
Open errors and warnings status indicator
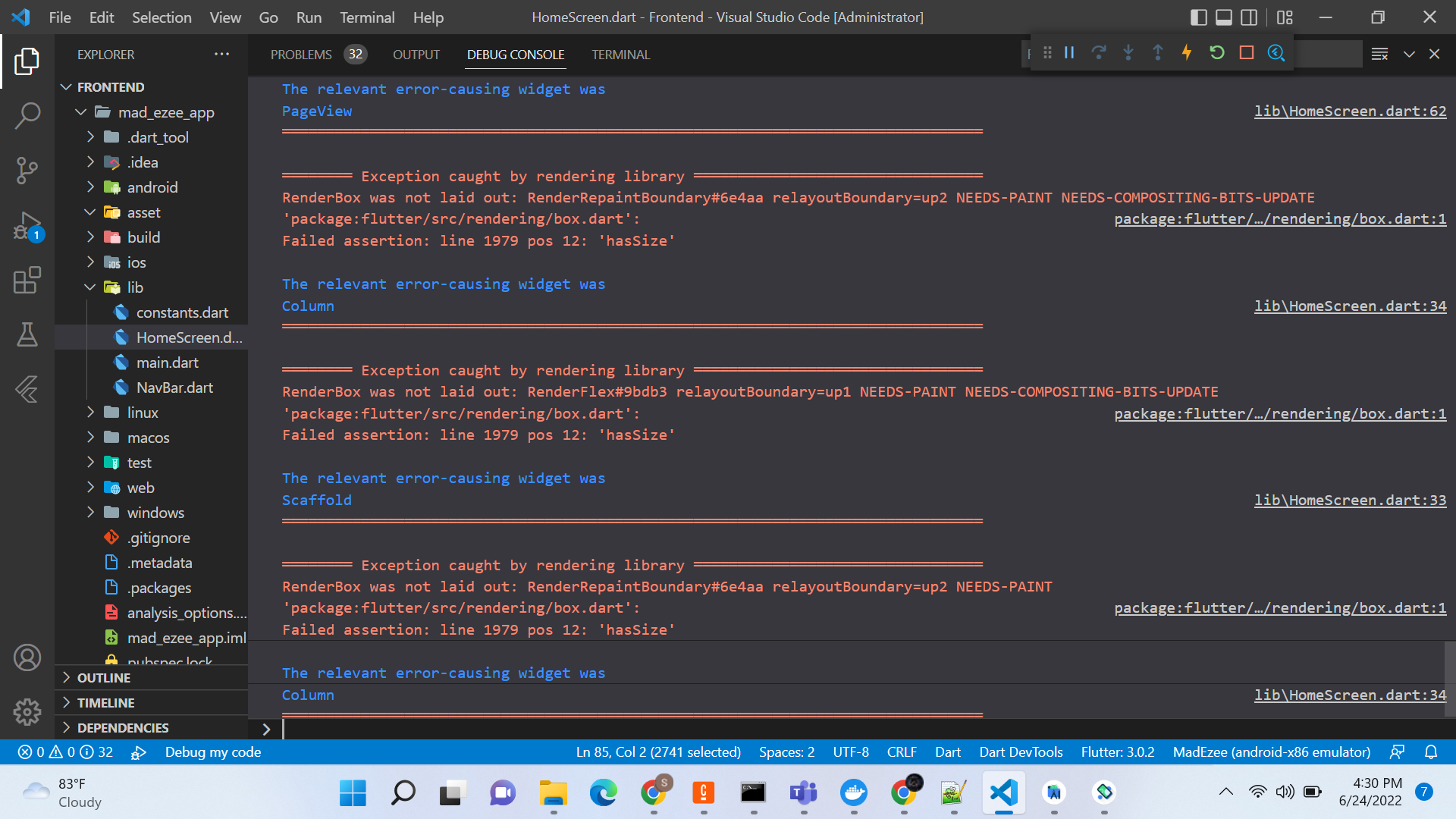tap(65, 752)
